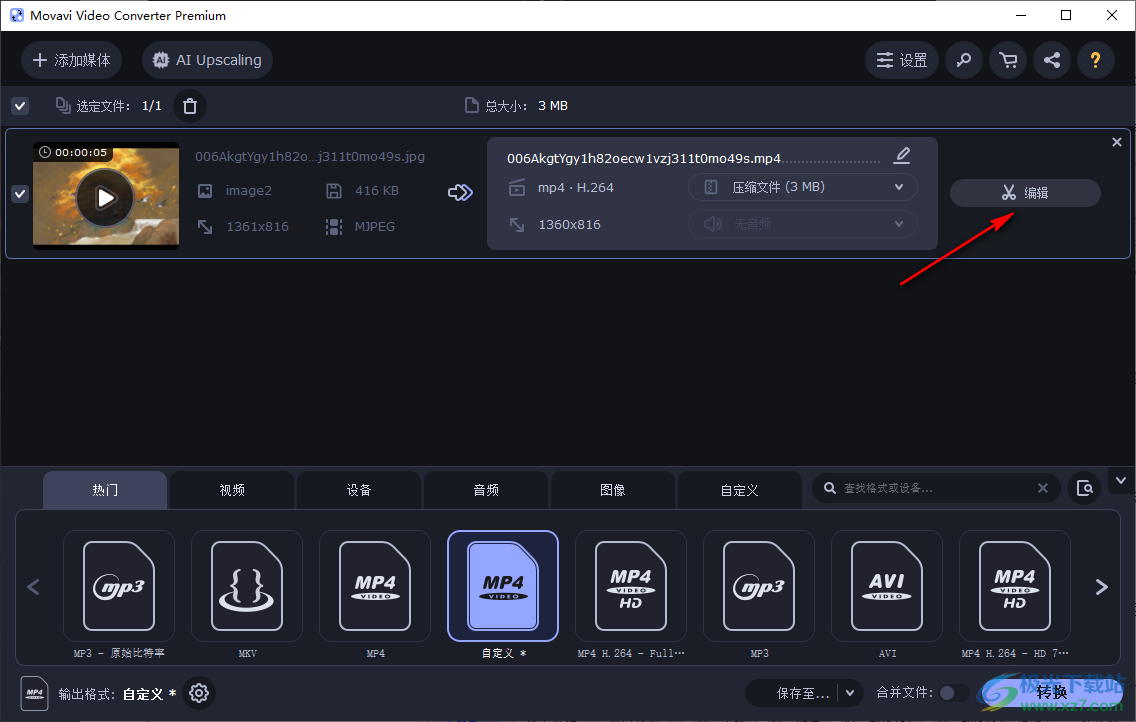Click the key activation icon
The image size is (1136, 722).
pos(964,60)
